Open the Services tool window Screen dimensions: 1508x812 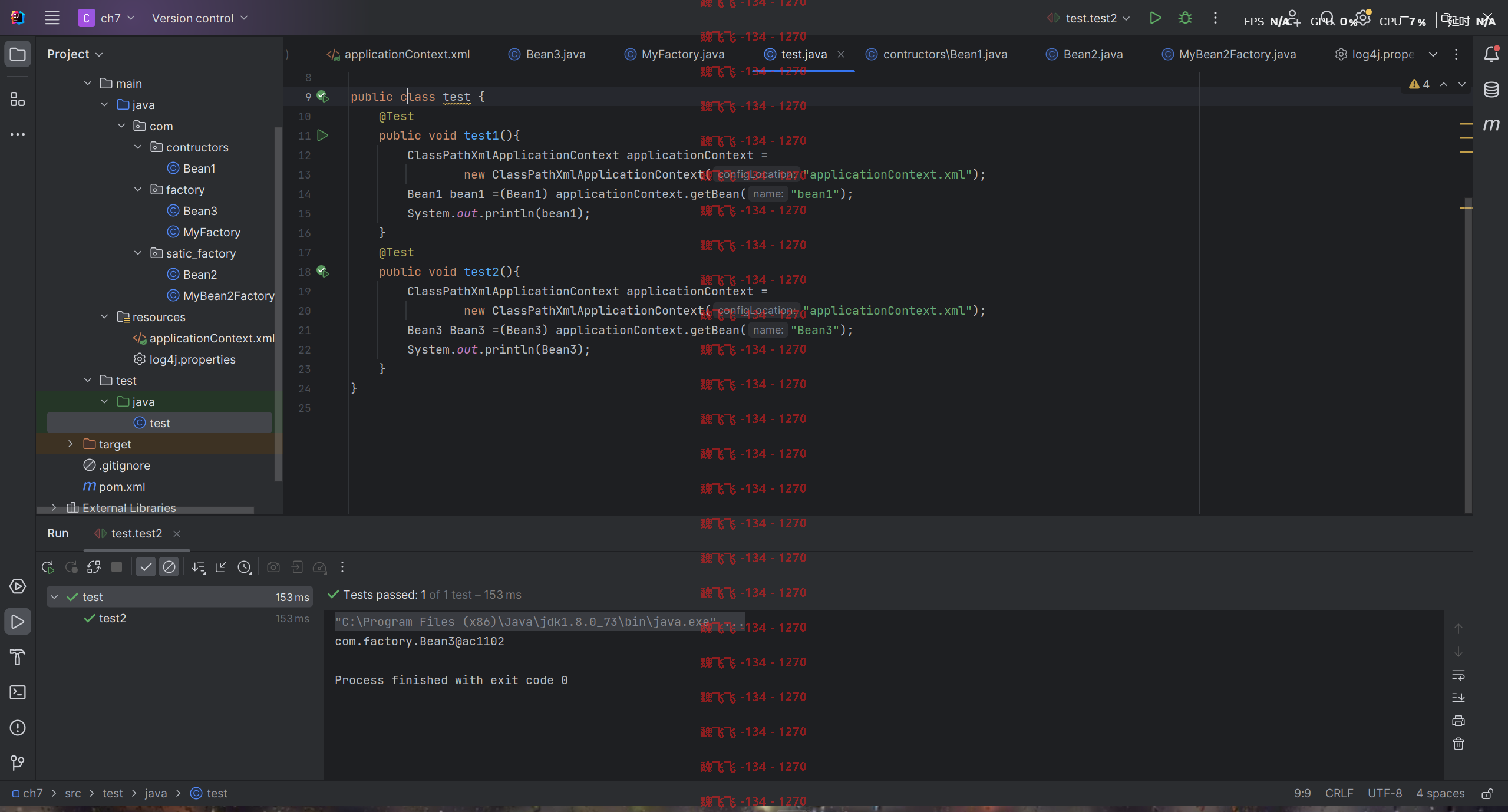(18, 586)
